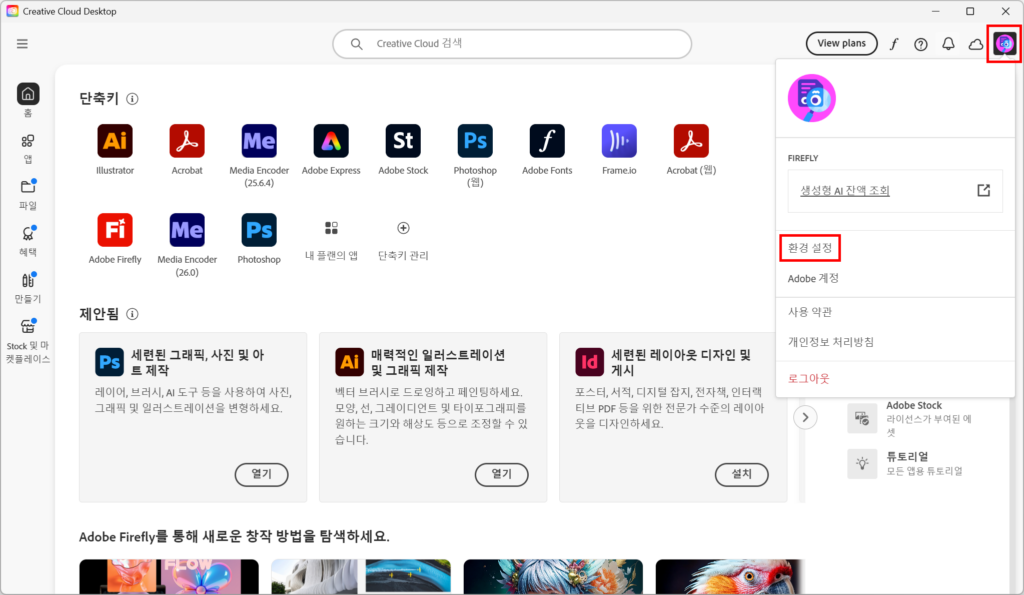
Task: Switch to the 앱 sidebar tab
Action: (x=28, y=147)
